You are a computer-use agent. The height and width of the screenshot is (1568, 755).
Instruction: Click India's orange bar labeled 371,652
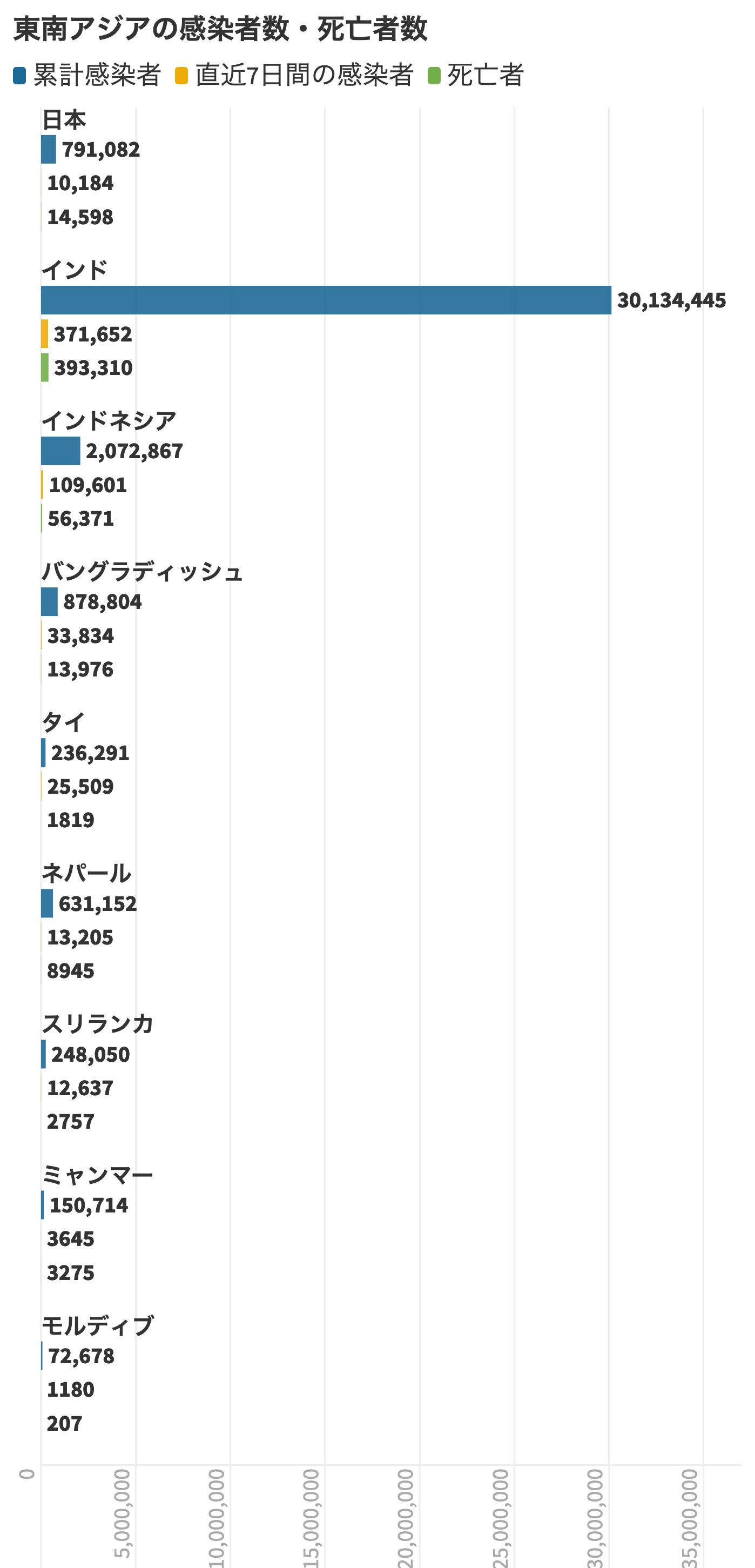click(x=44, y=333)
